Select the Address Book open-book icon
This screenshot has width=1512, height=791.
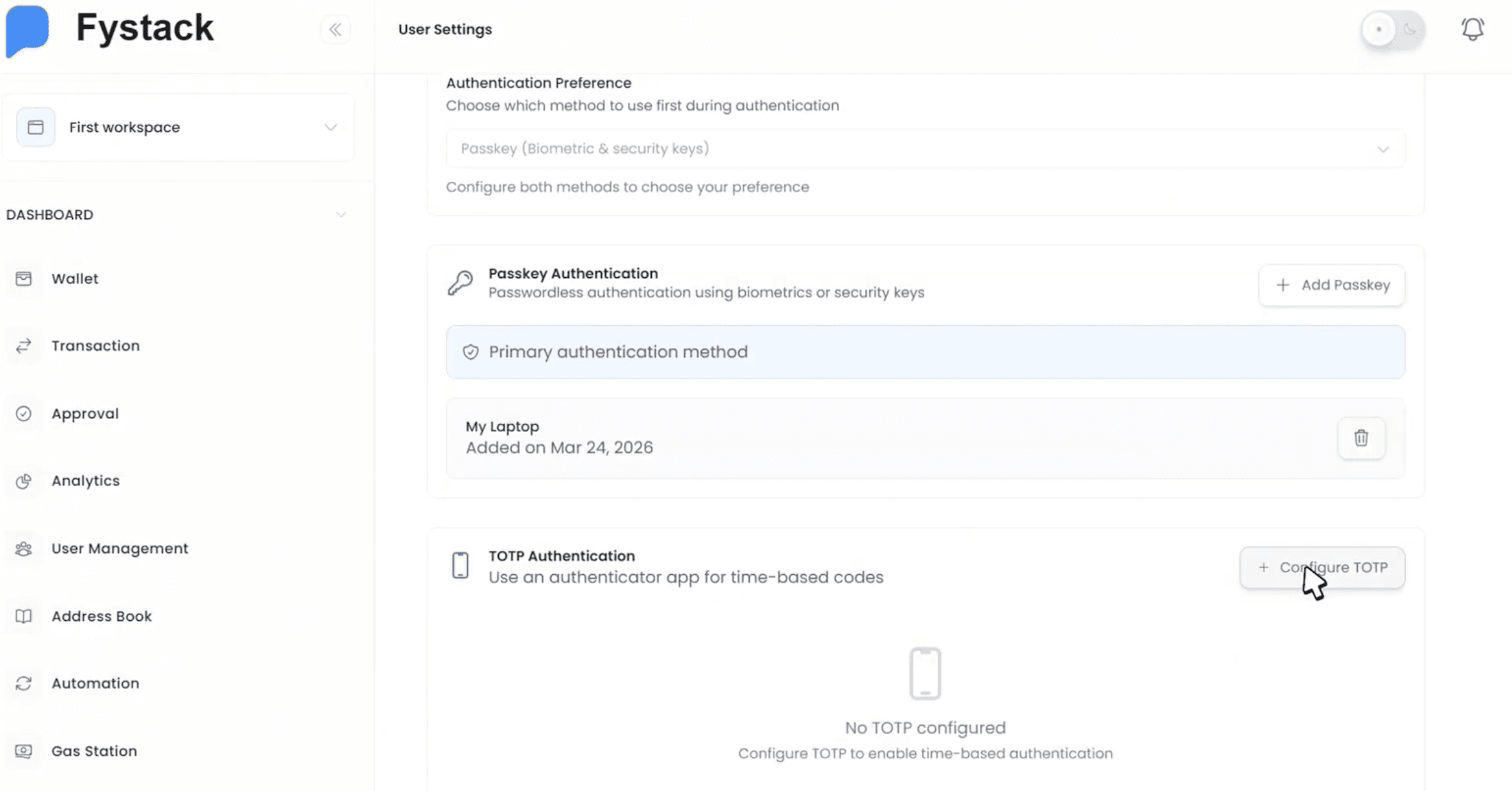(x=24, y=616)
